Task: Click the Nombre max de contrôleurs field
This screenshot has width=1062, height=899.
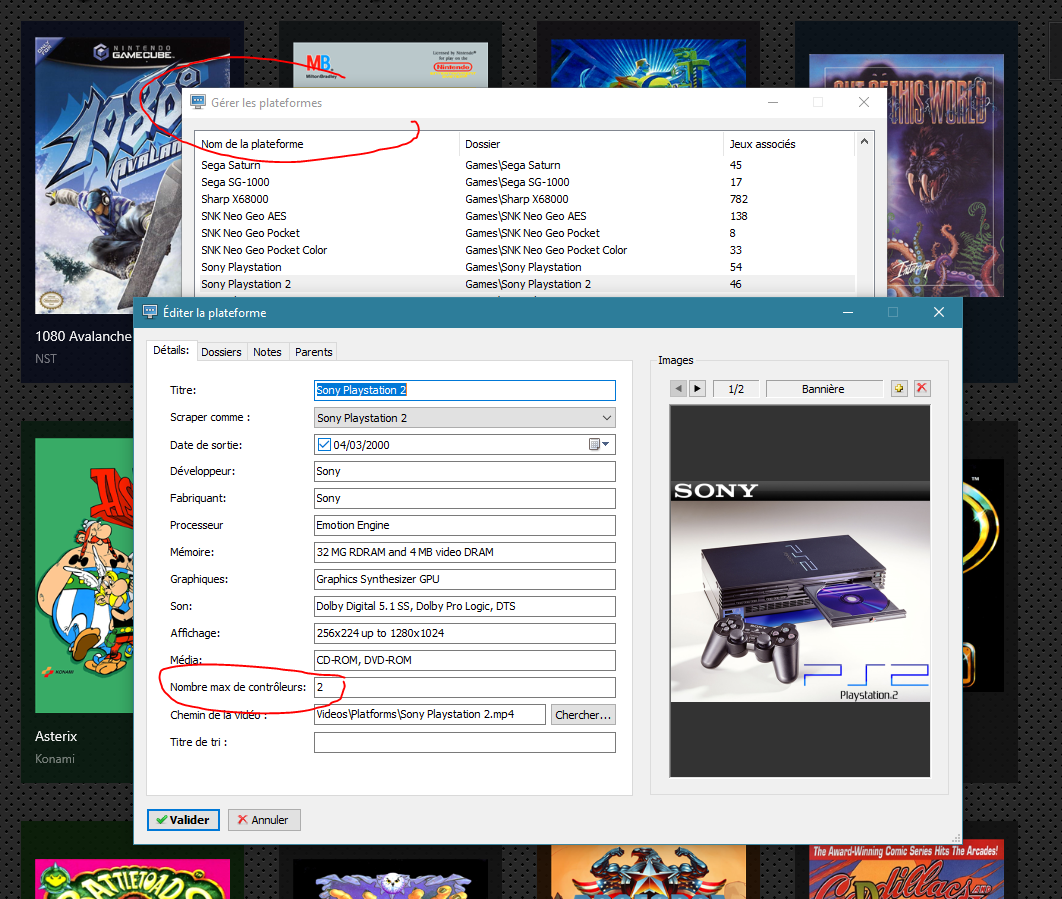Action: (x=465, y=688)
